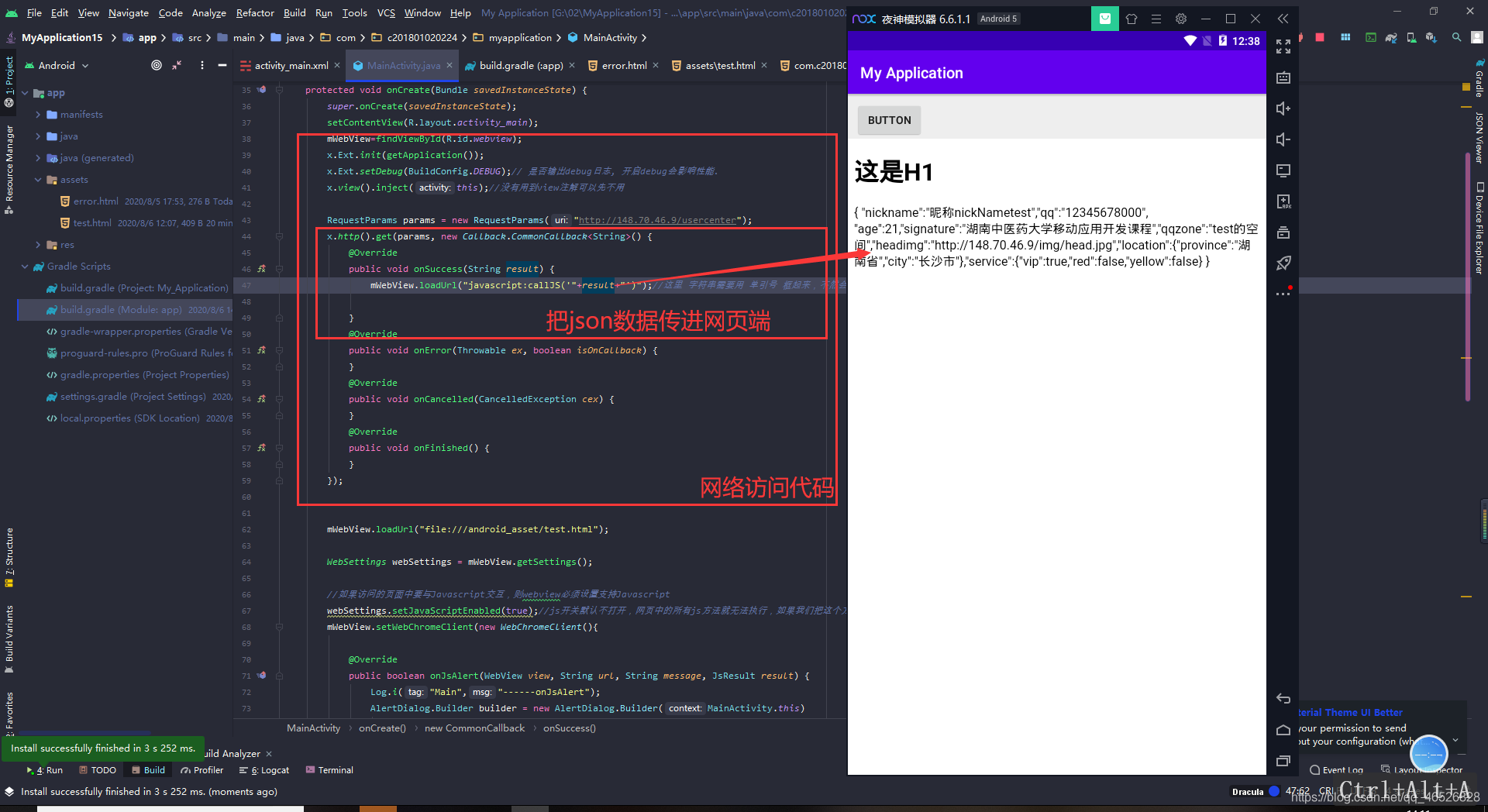Image resolution: width=1488 pixels, height=812 pixels.
Task: Open the VCS menu
Action: pos(386,12)
